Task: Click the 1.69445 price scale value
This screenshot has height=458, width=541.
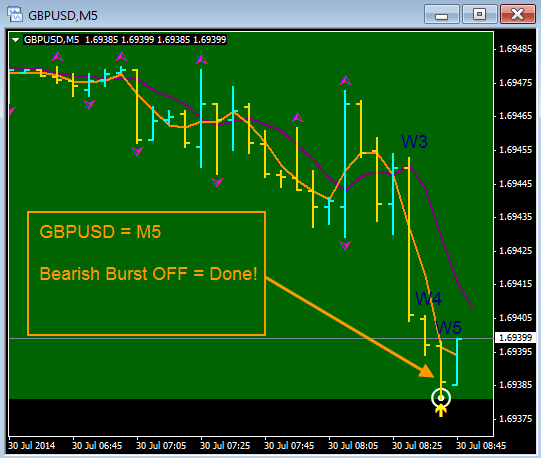Action: pos(516,184)
